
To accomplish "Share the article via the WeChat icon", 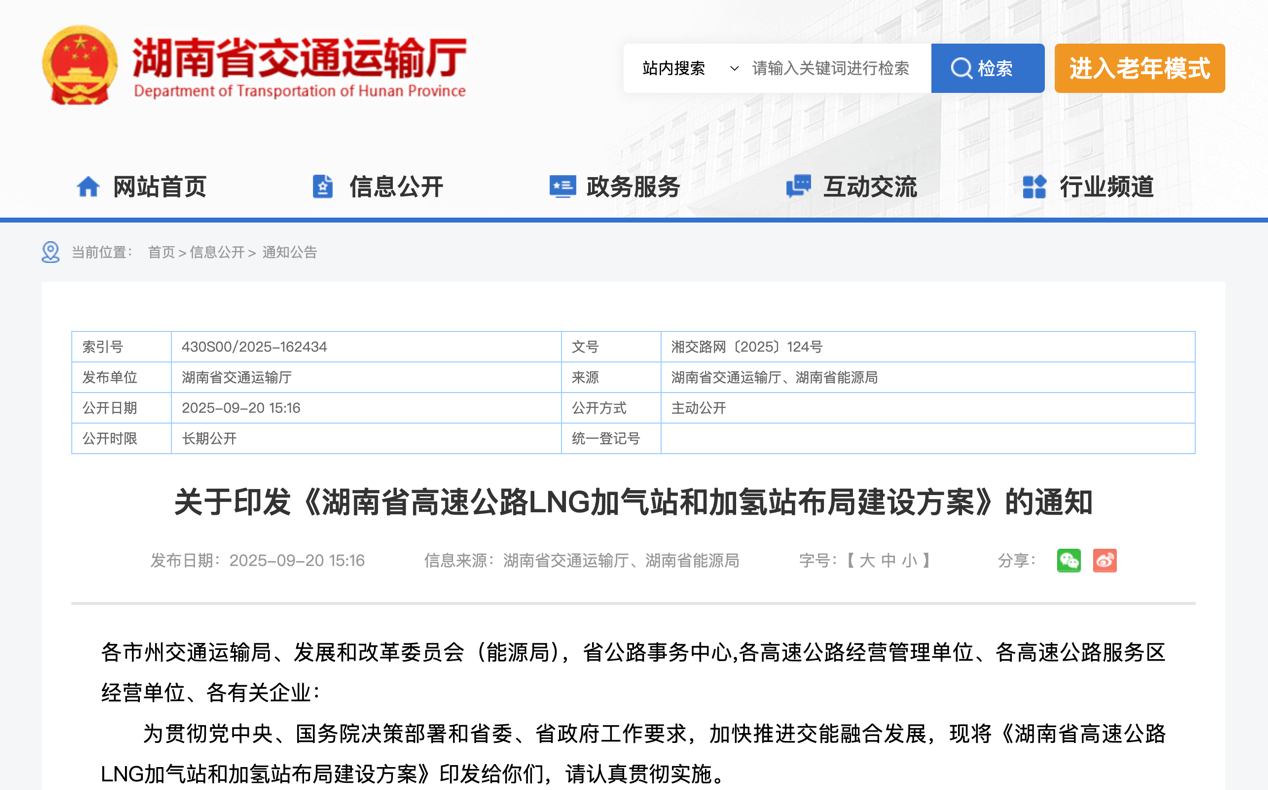I will [1068, 561].
